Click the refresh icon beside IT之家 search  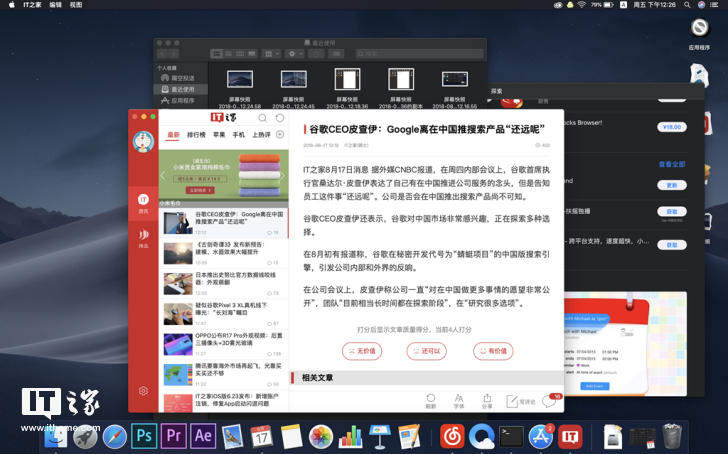click(280, 118)
